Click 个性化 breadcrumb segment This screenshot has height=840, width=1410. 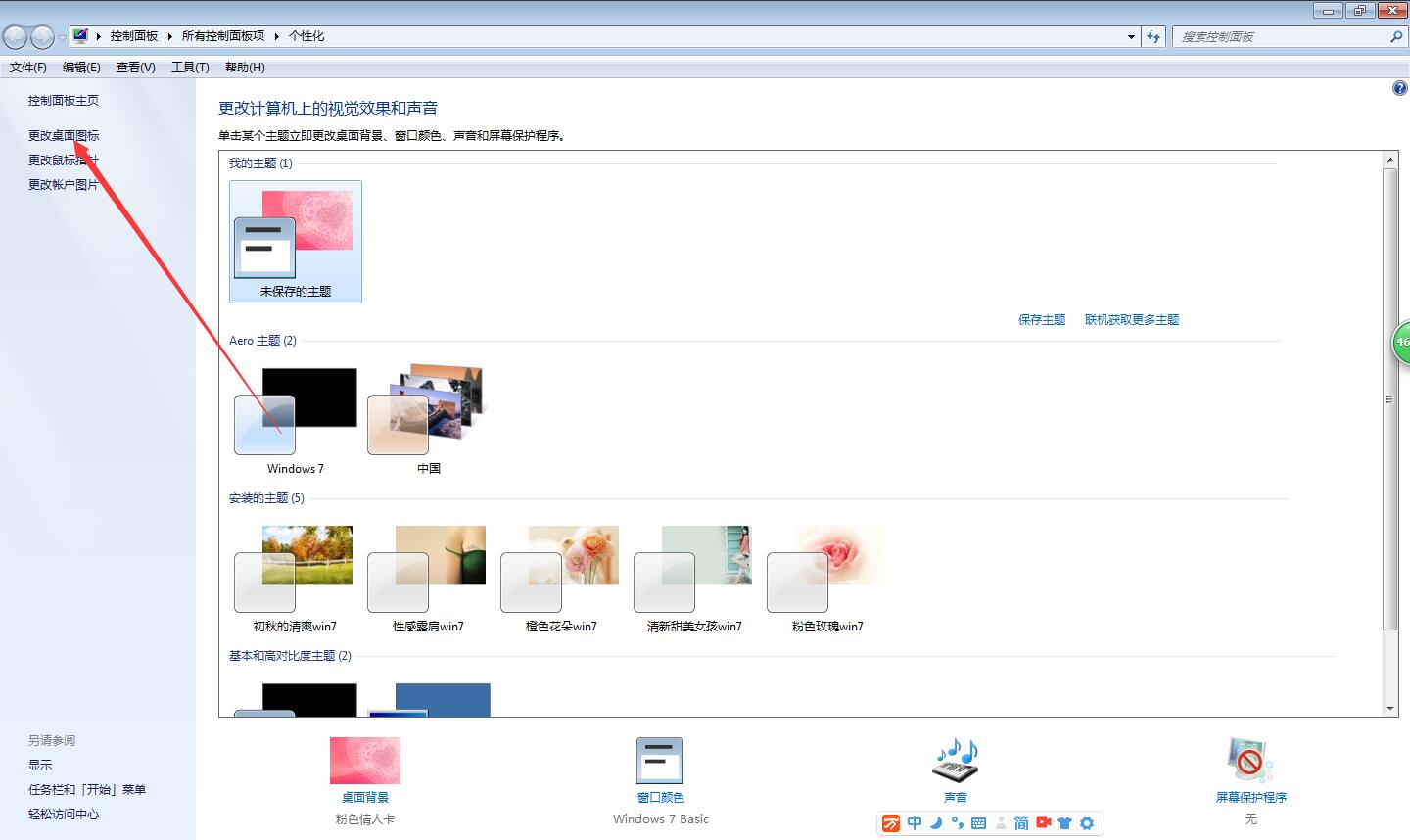(306, 36)
